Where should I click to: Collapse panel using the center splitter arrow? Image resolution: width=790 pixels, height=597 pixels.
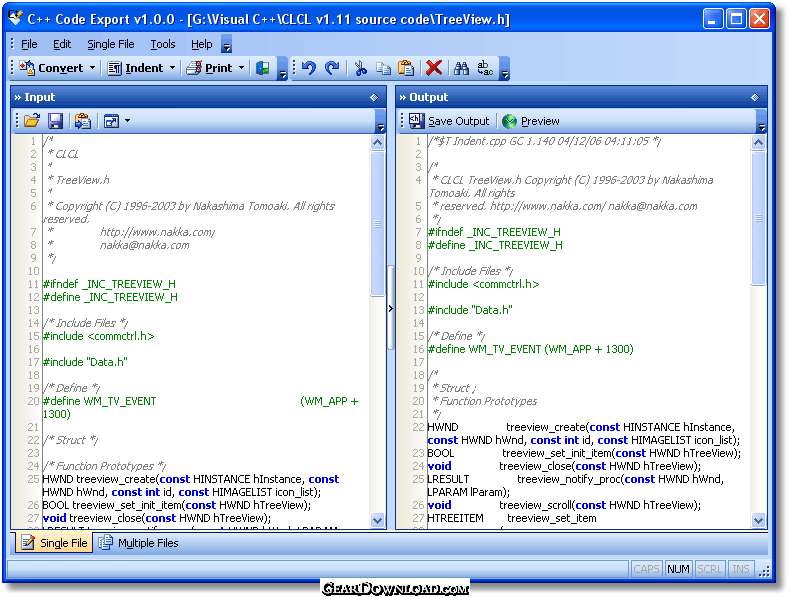(390, 308)
